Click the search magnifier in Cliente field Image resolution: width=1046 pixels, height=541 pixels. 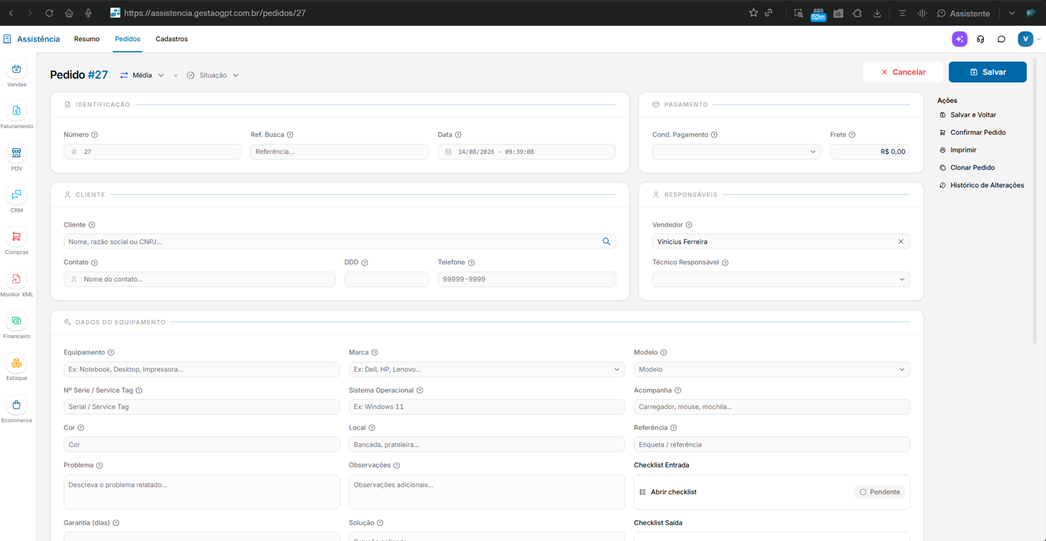(x=606, y=241)
